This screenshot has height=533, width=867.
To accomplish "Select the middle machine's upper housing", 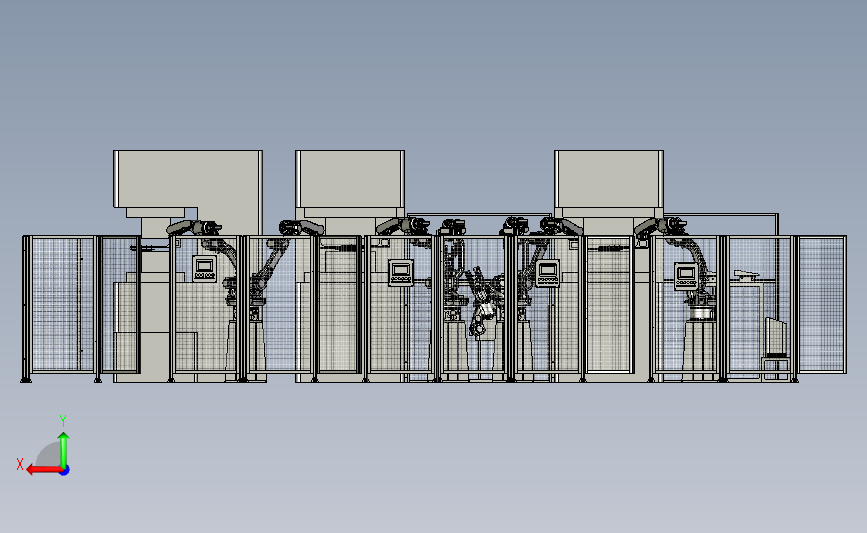I will tap(350, 179).
